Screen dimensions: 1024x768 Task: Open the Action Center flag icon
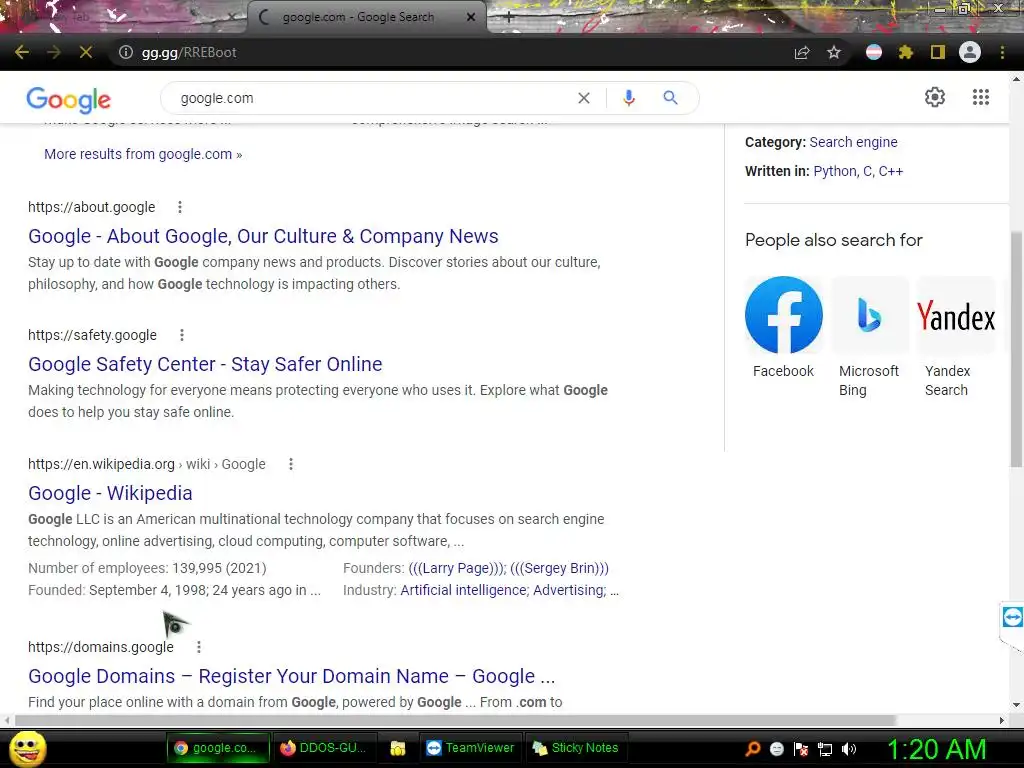[x=801, y=749]
